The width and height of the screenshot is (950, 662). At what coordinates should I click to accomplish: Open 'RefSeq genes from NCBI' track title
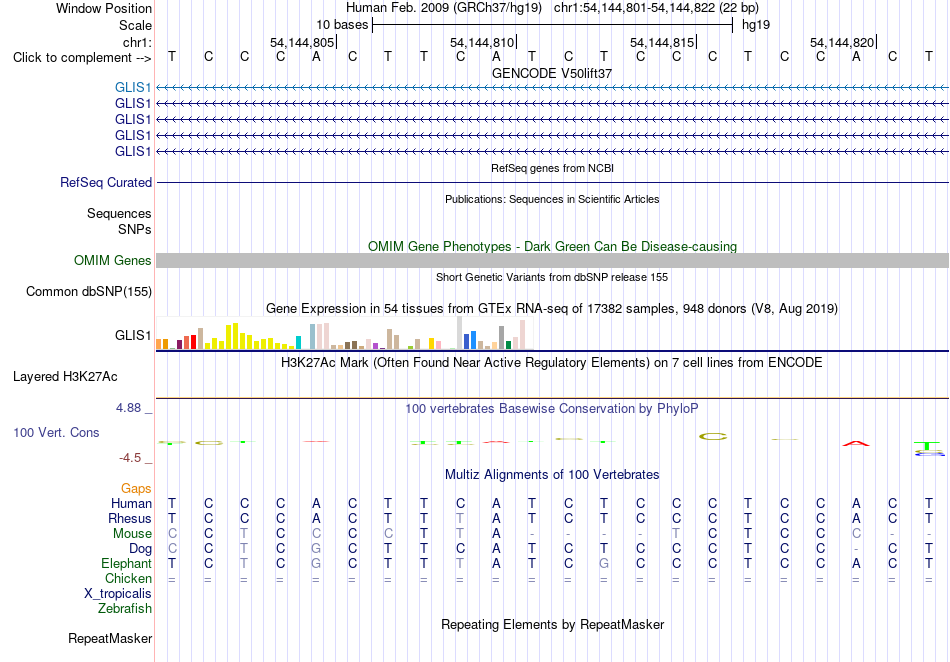pyautogui.click(x=552, y=168)
